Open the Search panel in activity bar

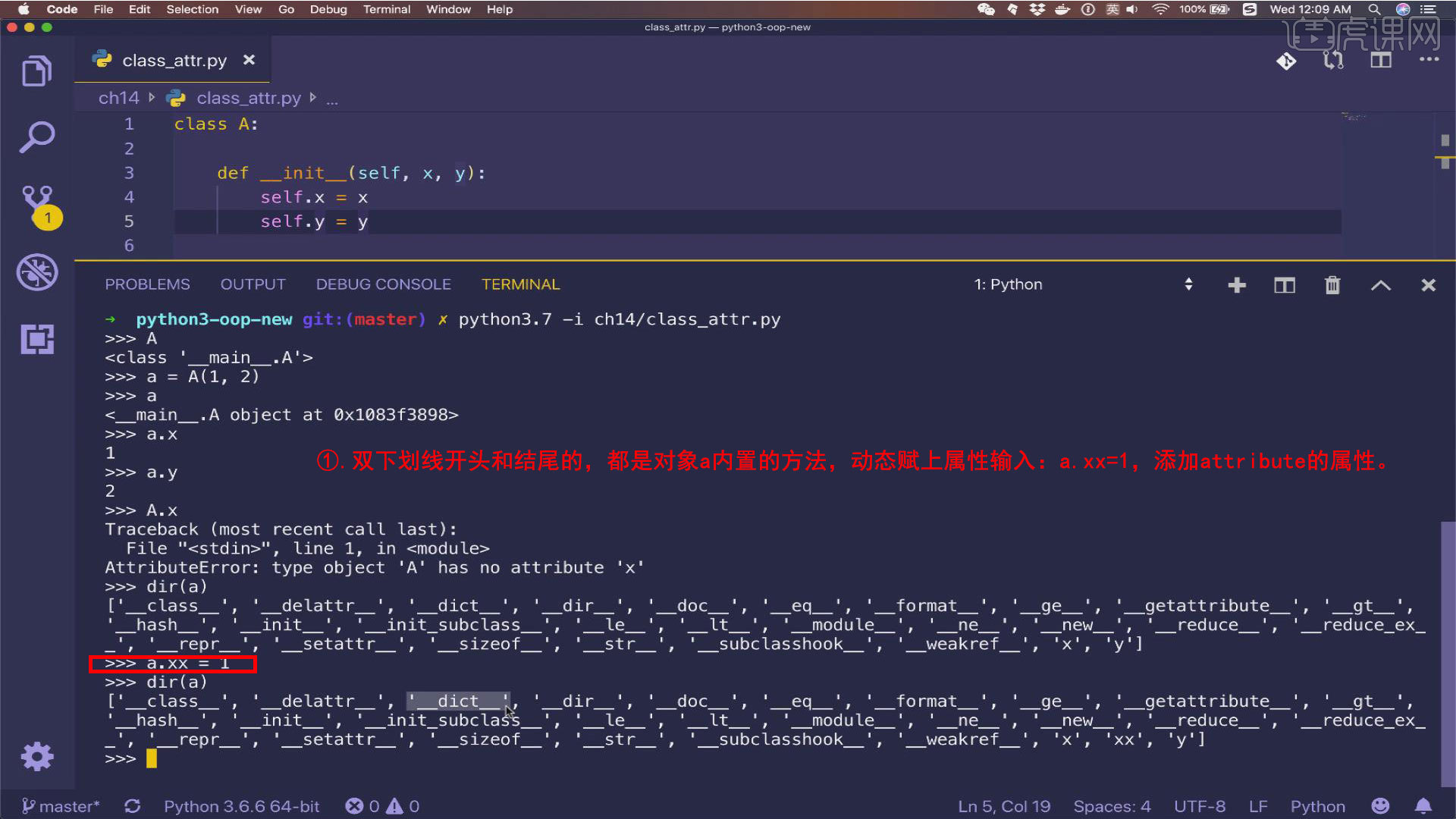coord(36,137)
